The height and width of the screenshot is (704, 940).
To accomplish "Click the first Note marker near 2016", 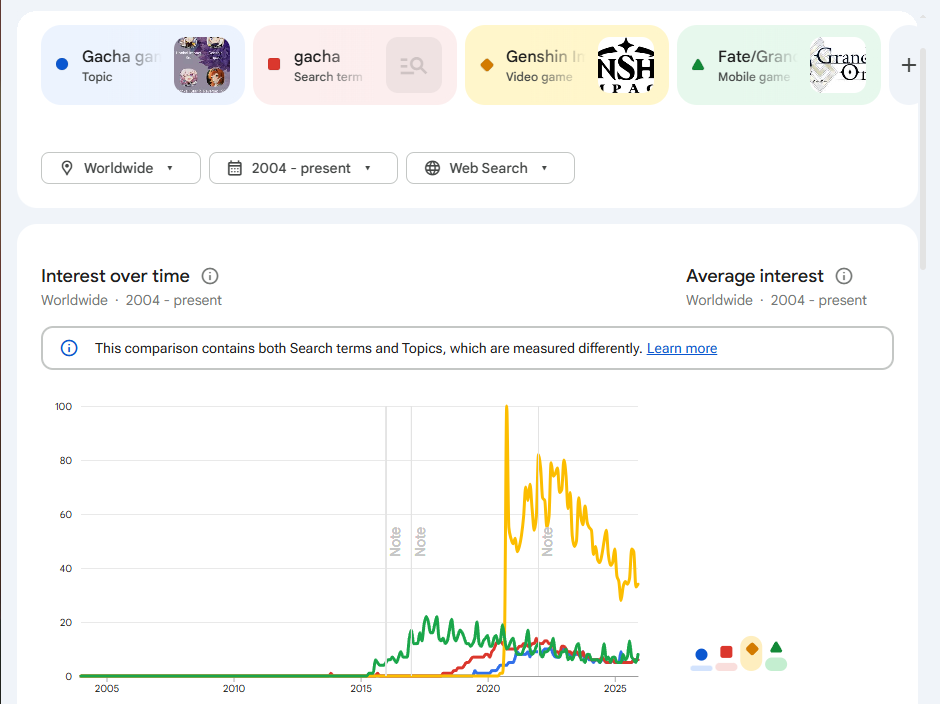I will click(x=395, y=541).
